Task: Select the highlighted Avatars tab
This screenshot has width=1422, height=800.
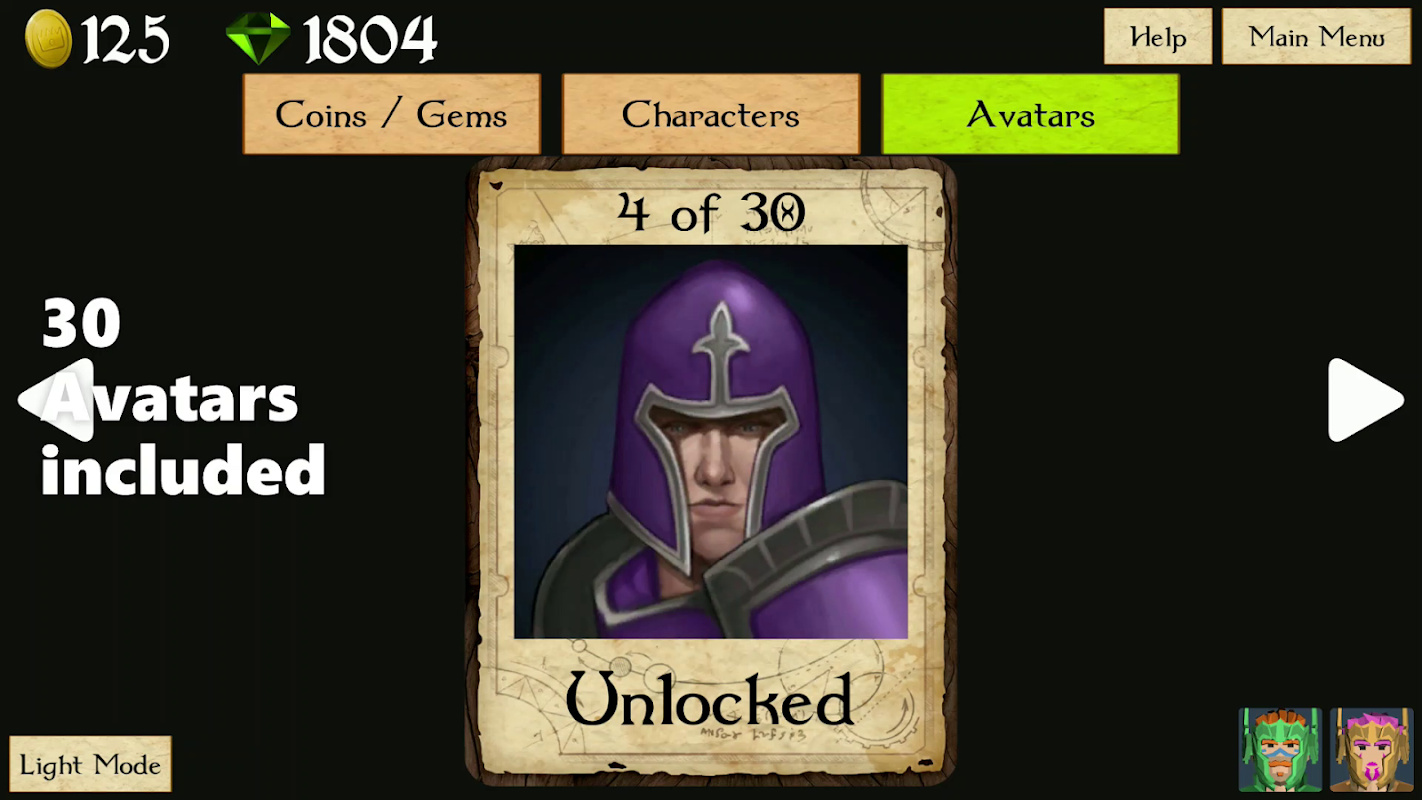Action: (1030, 114)
